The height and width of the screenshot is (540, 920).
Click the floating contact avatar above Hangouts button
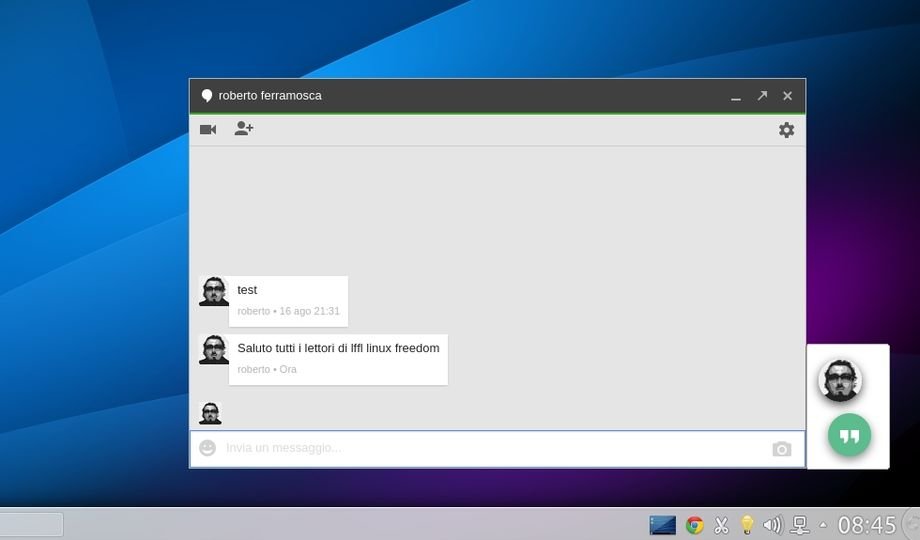pyautogui.click(x=839, y=380)
